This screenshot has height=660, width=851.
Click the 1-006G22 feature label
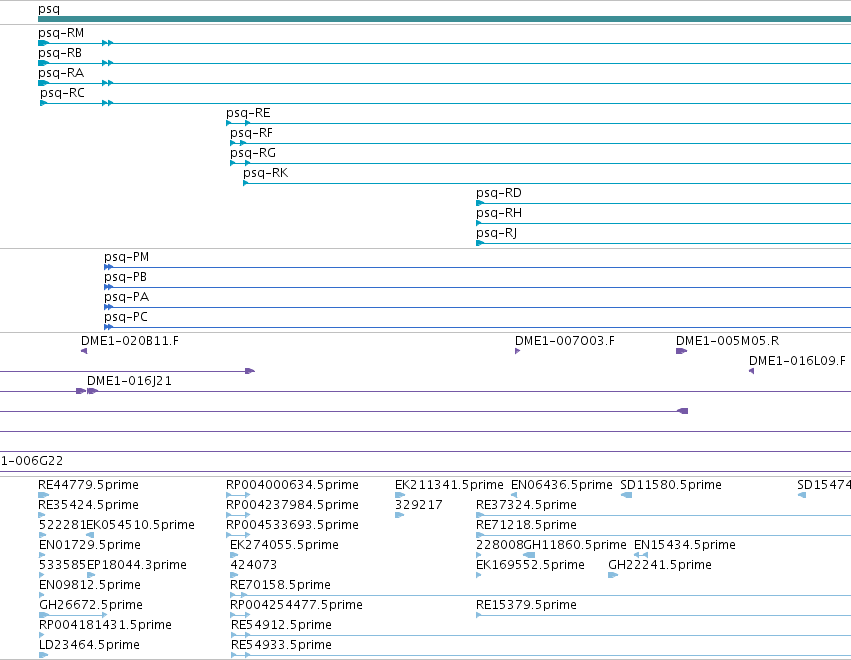31,461
